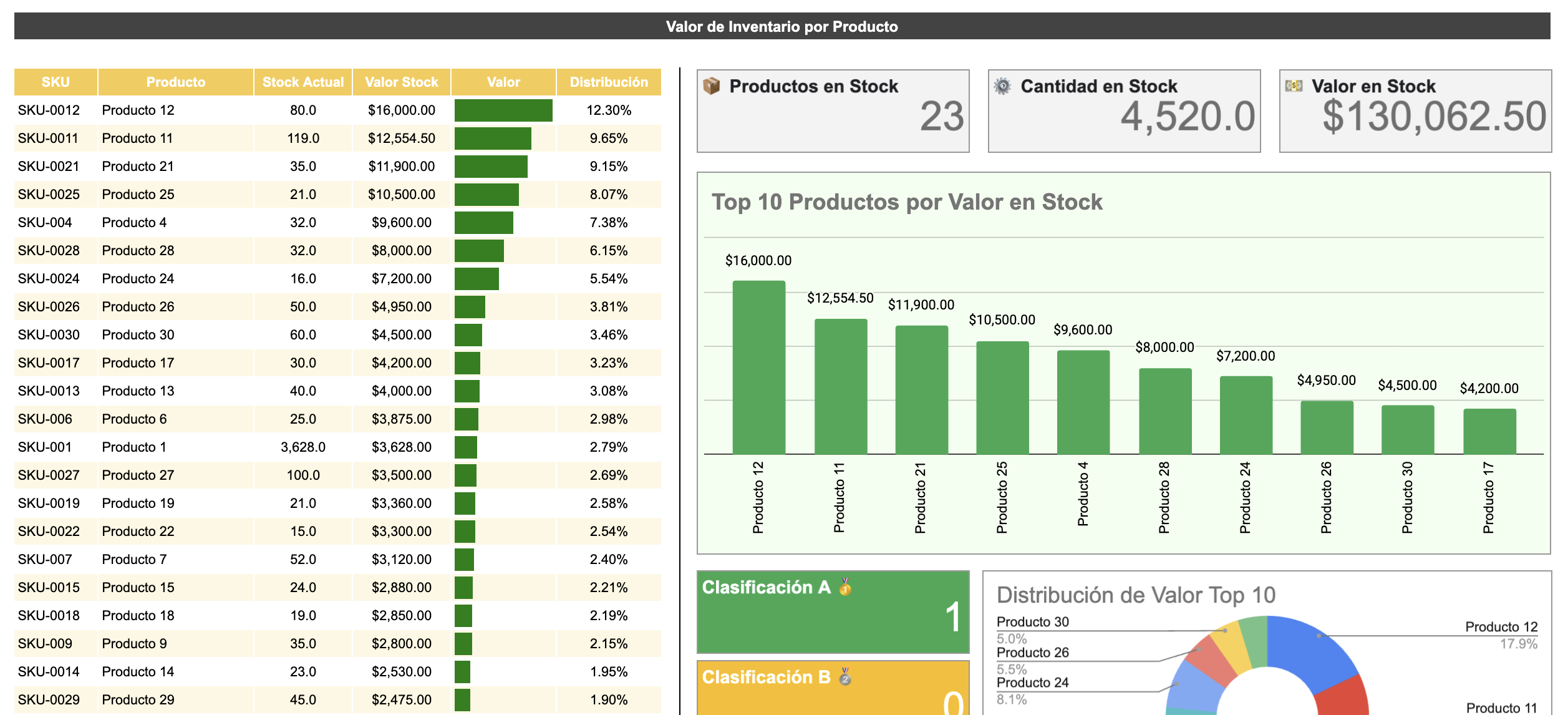Select the Distribución column header
The width and height of the screenshot is (1568, 715).
click(x=609, y=82)
